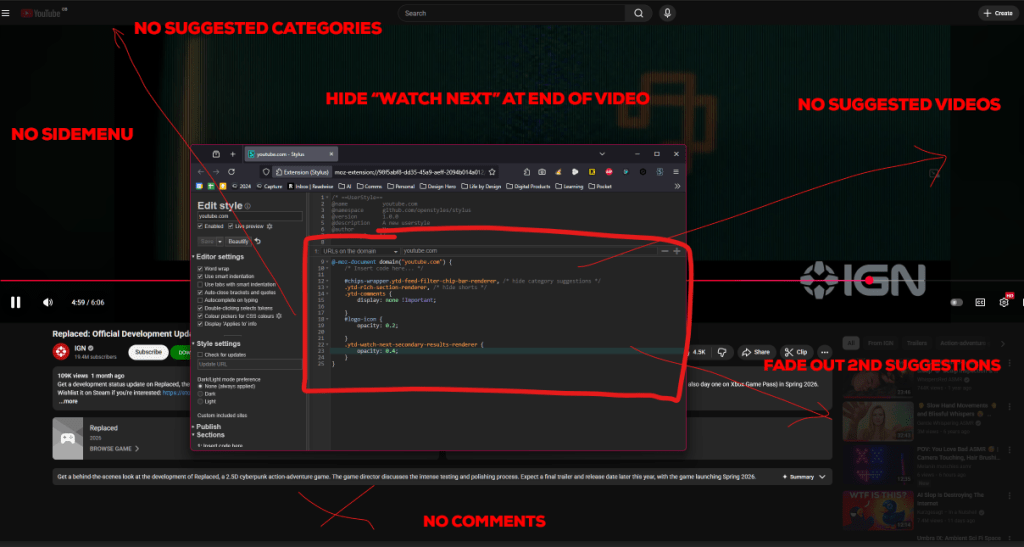Bookmark the page with the star icon

pos(492,172)
